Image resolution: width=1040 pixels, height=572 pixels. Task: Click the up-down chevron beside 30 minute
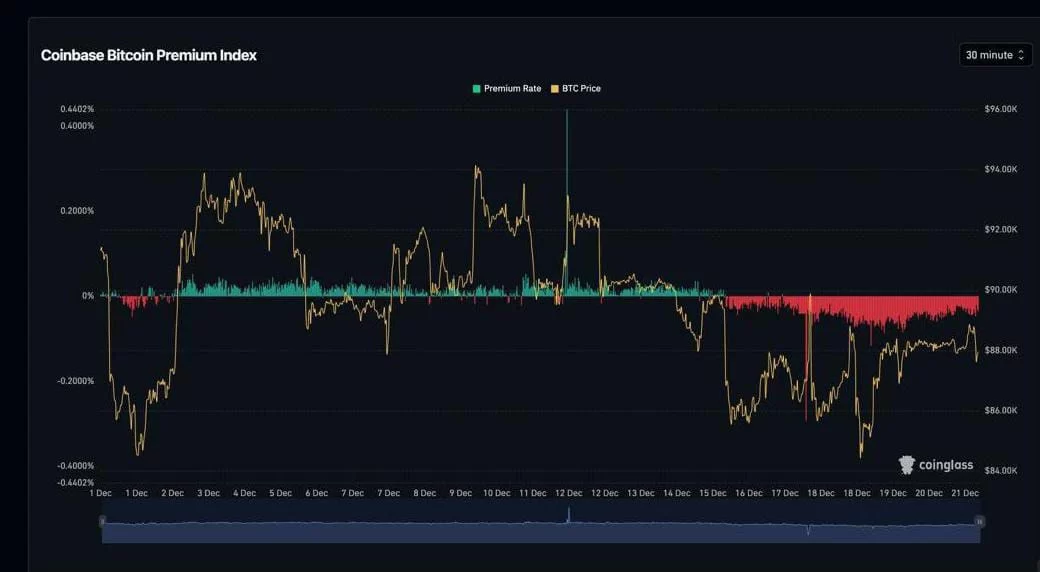[1021, 55]
